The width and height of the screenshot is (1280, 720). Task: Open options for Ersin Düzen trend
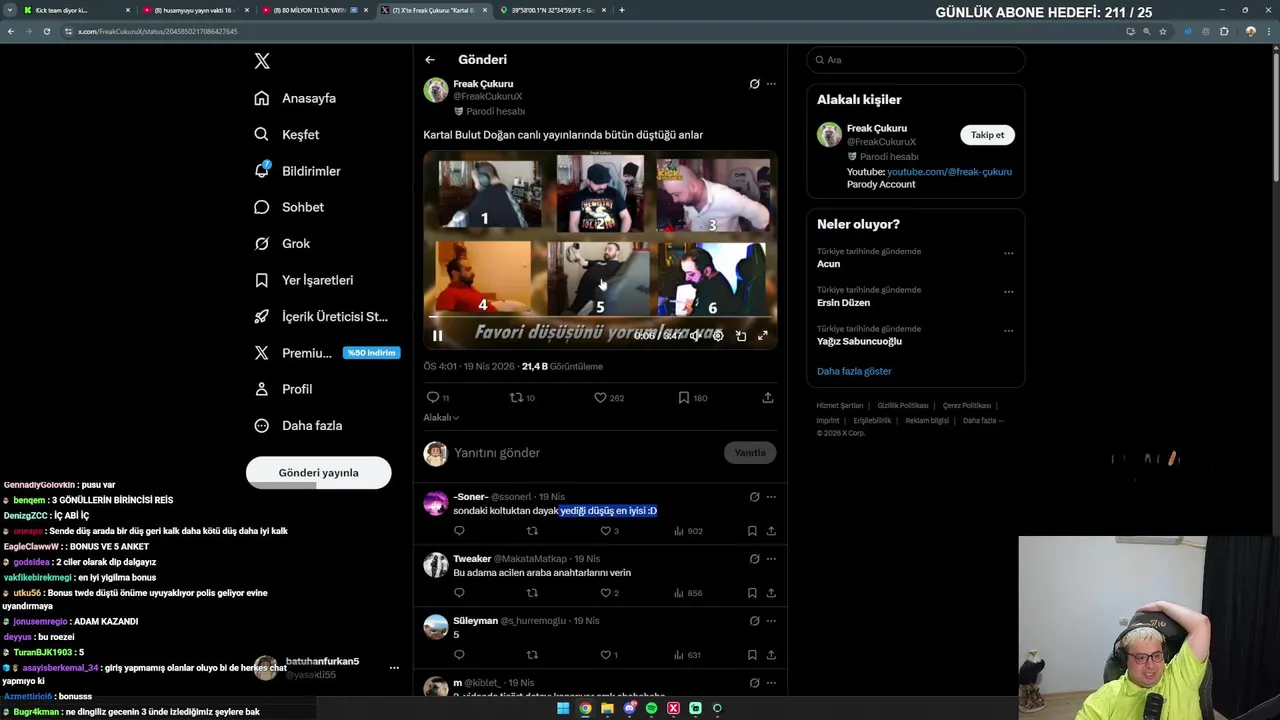1008,292
